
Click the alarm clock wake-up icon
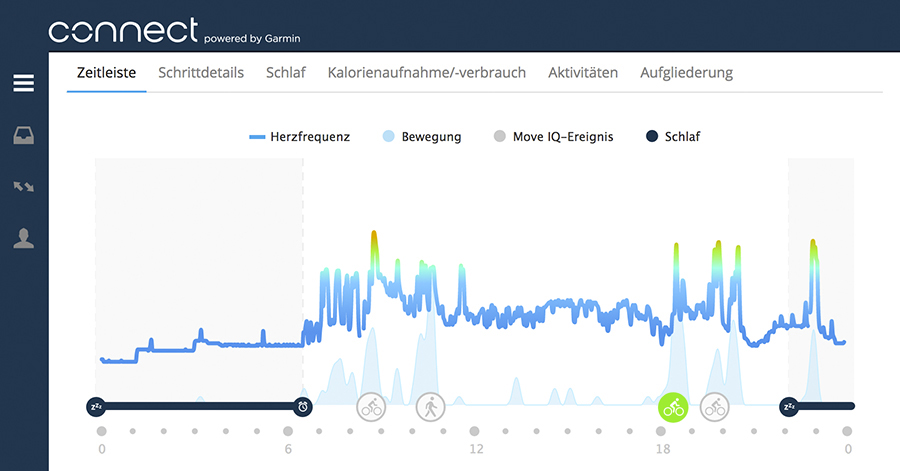pos(302,406)
